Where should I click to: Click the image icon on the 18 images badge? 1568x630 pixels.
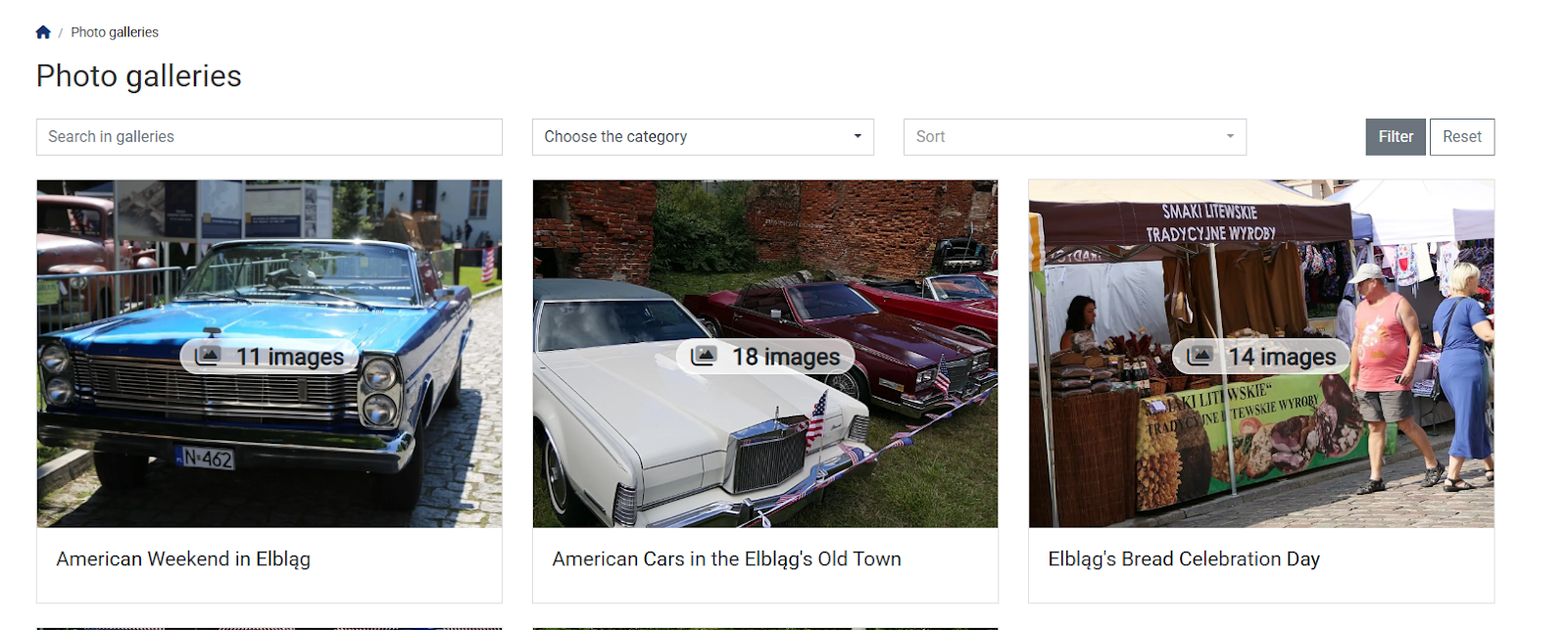tap(704, 356)
